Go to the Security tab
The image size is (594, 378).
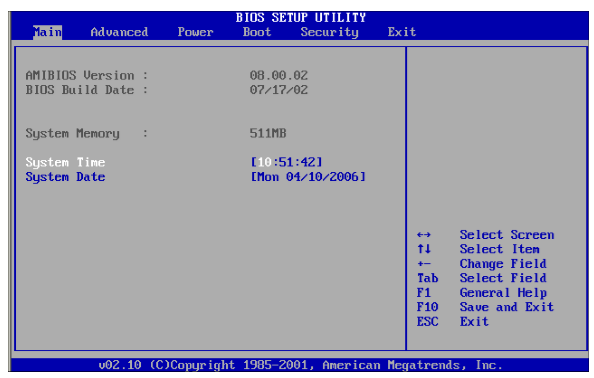click(329, 33)
